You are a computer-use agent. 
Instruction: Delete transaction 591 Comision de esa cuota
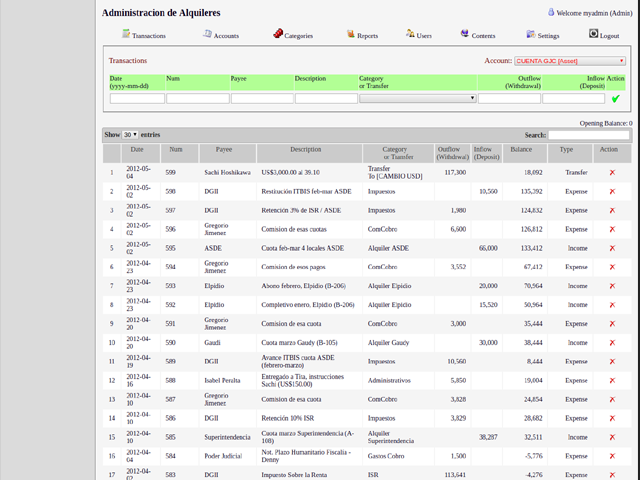point(612,324)
